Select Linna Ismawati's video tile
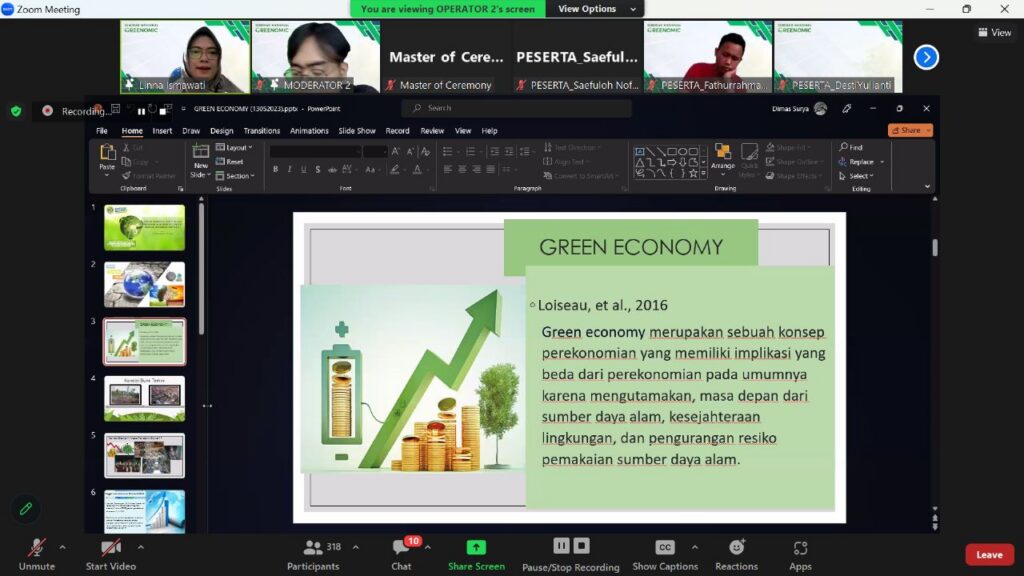The width and height of the screenshot is (1024, 576). (x=185, y=57)
